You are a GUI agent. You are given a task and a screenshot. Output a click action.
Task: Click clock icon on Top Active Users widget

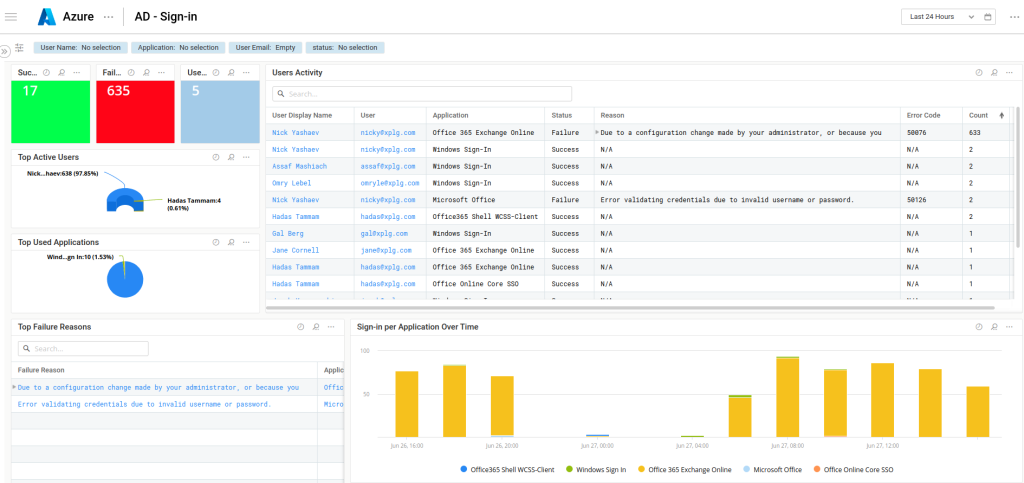pos(216,157)
